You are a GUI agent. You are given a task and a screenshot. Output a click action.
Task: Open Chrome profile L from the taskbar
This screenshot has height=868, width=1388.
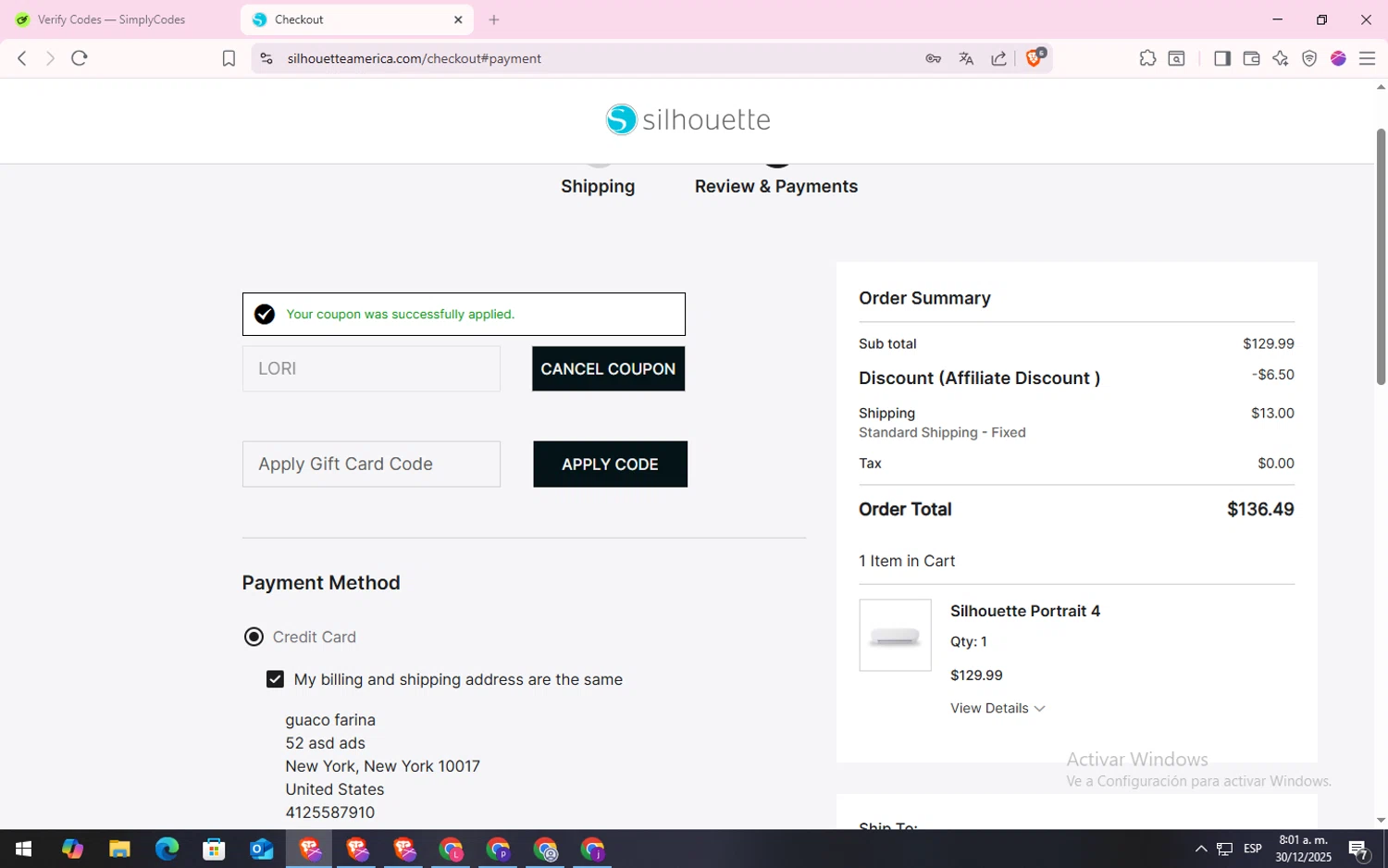(x=451, y=849)
